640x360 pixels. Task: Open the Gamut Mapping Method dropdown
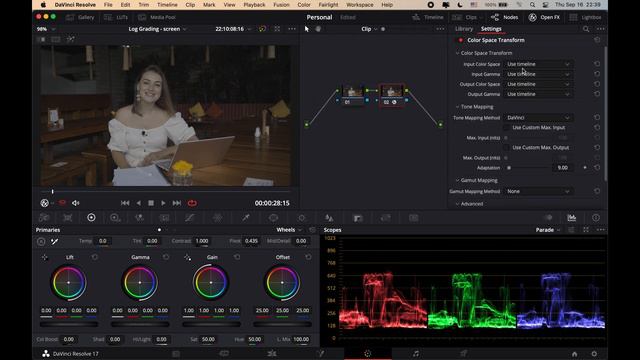[x=538, y=191]
